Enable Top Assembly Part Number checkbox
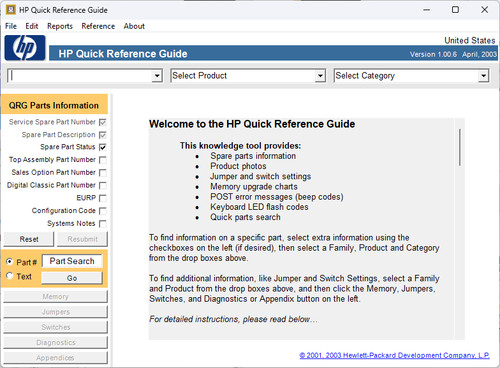The width and height of the screenshot is (500, 368). tap(103, 160)
